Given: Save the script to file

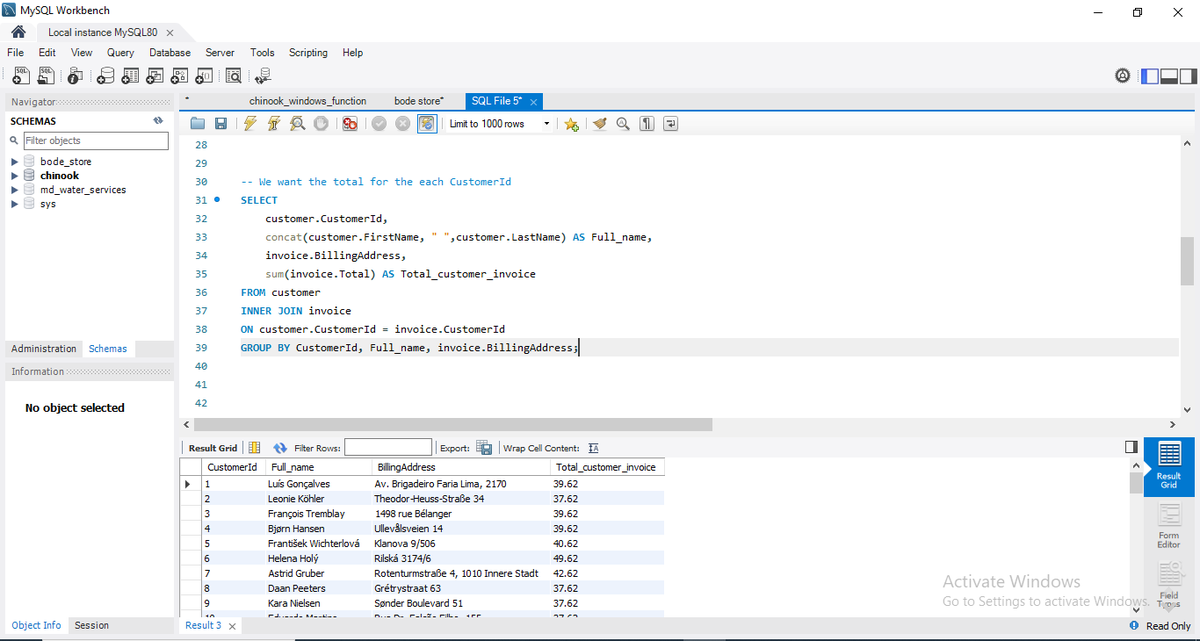Looking at the screenshot, I should 221,124.
